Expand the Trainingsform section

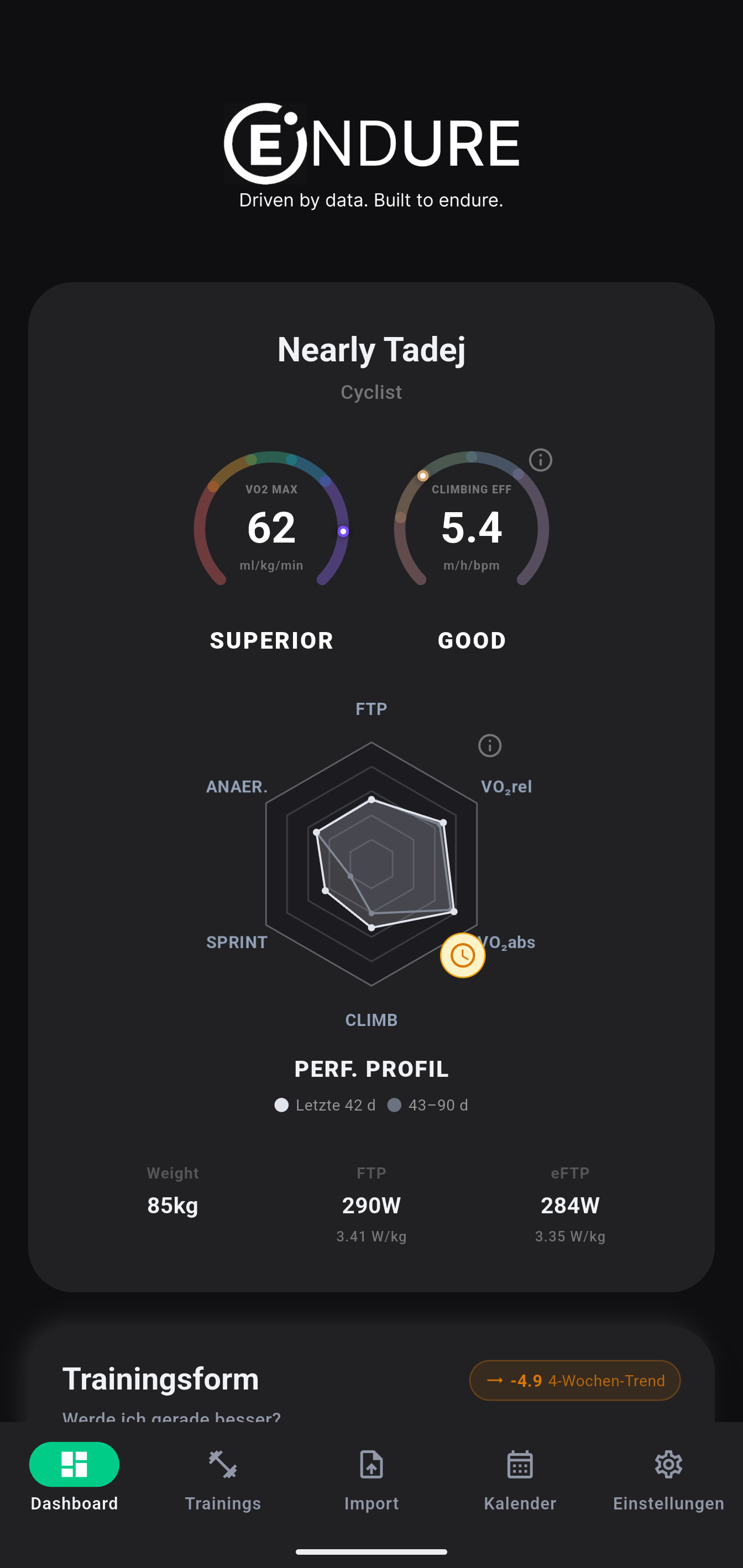click(161, 1378)
